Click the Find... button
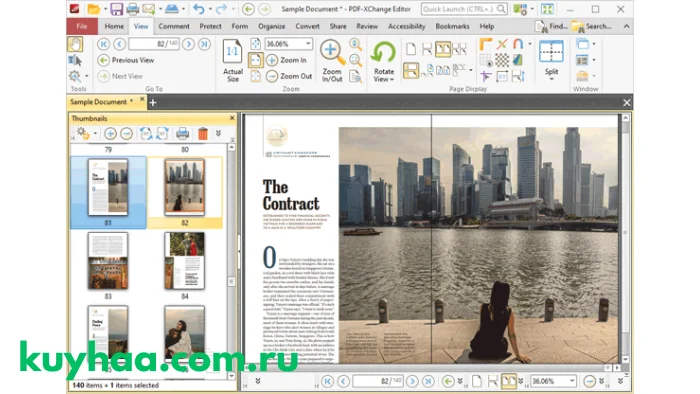The image size is (700, 394). 551,26
